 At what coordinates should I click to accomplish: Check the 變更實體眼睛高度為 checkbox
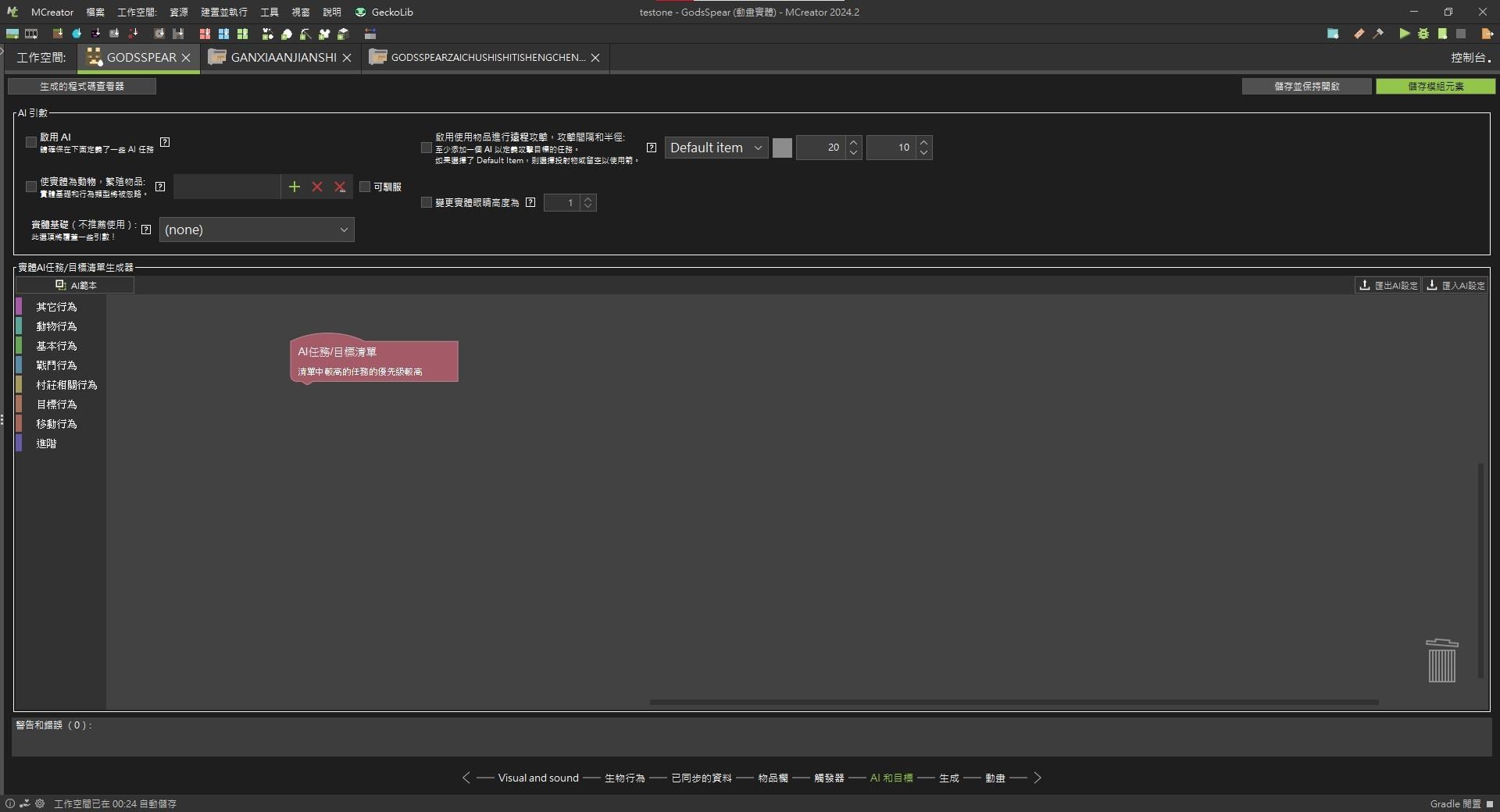coord(427,202)
